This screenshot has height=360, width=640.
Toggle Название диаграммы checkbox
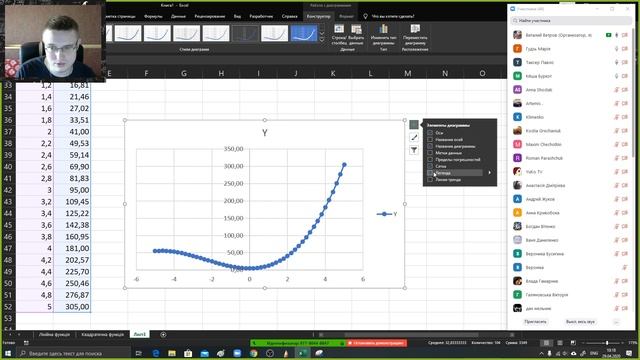[430, 146]
